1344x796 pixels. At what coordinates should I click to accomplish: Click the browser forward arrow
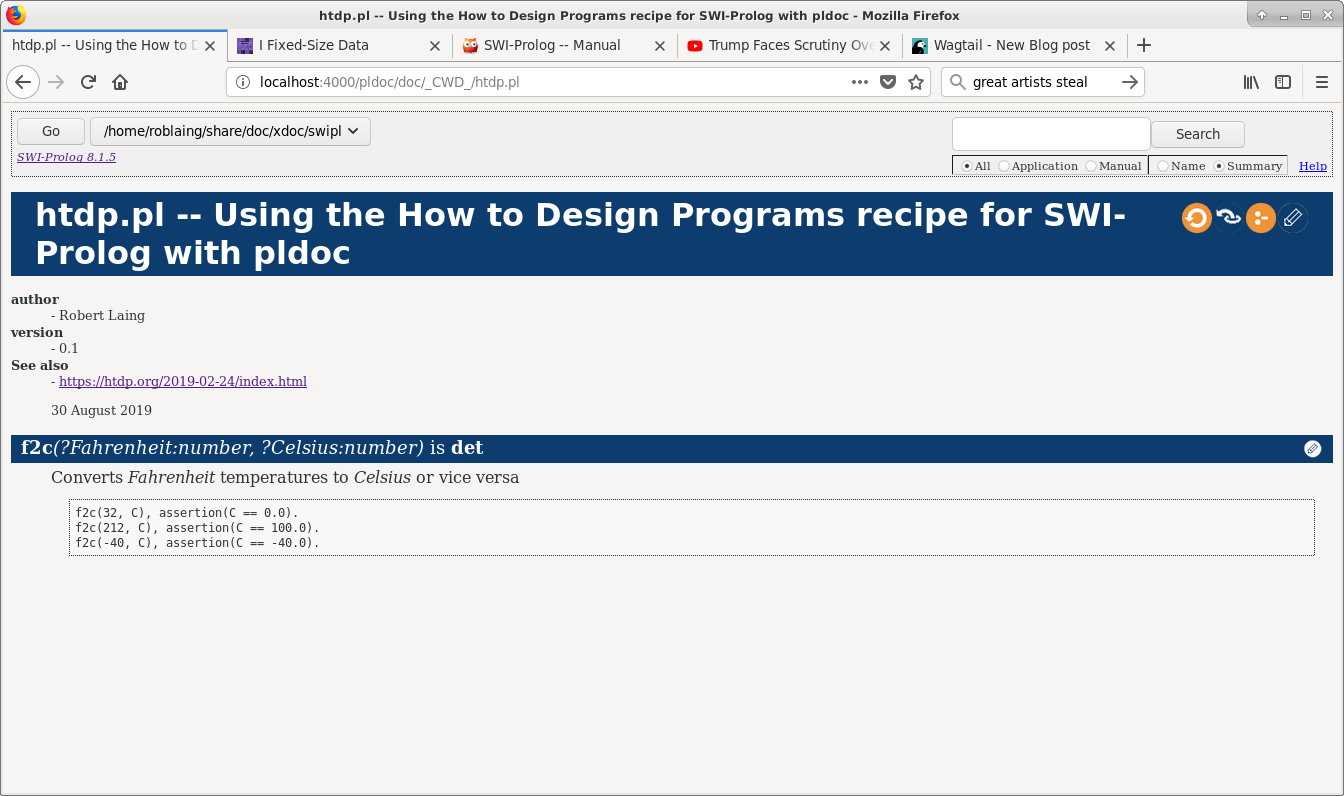tap(56, 82)
